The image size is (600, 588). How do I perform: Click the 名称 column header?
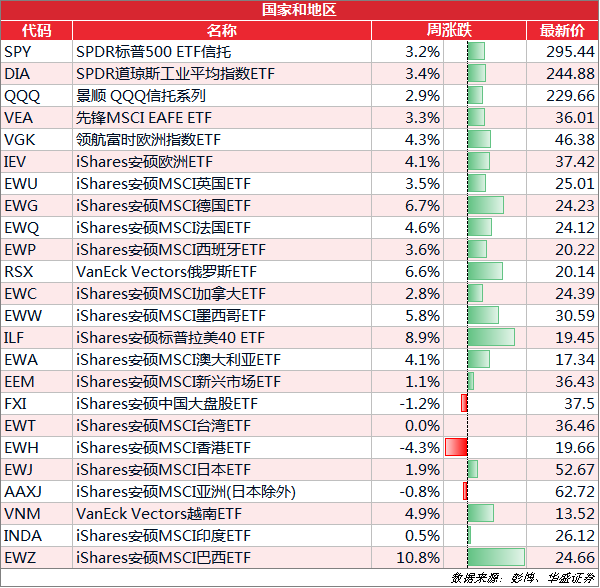click(222, 30)
